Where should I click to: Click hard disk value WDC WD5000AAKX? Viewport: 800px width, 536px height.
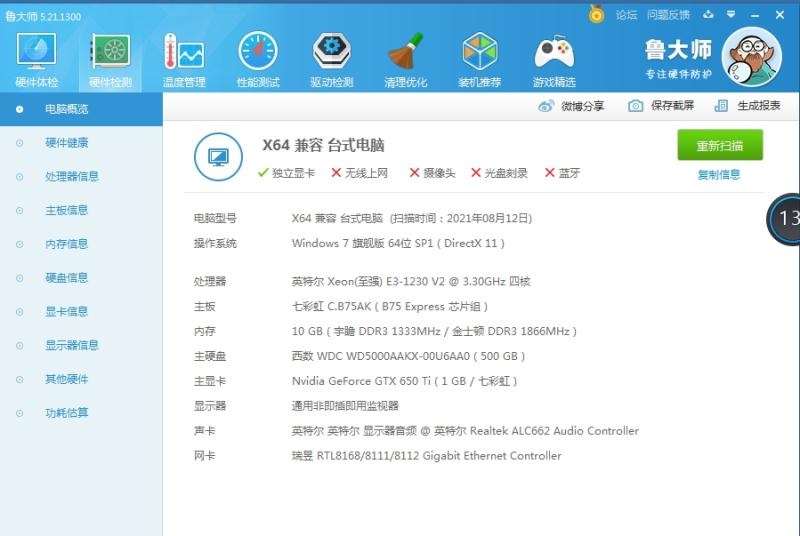[408, 356]
